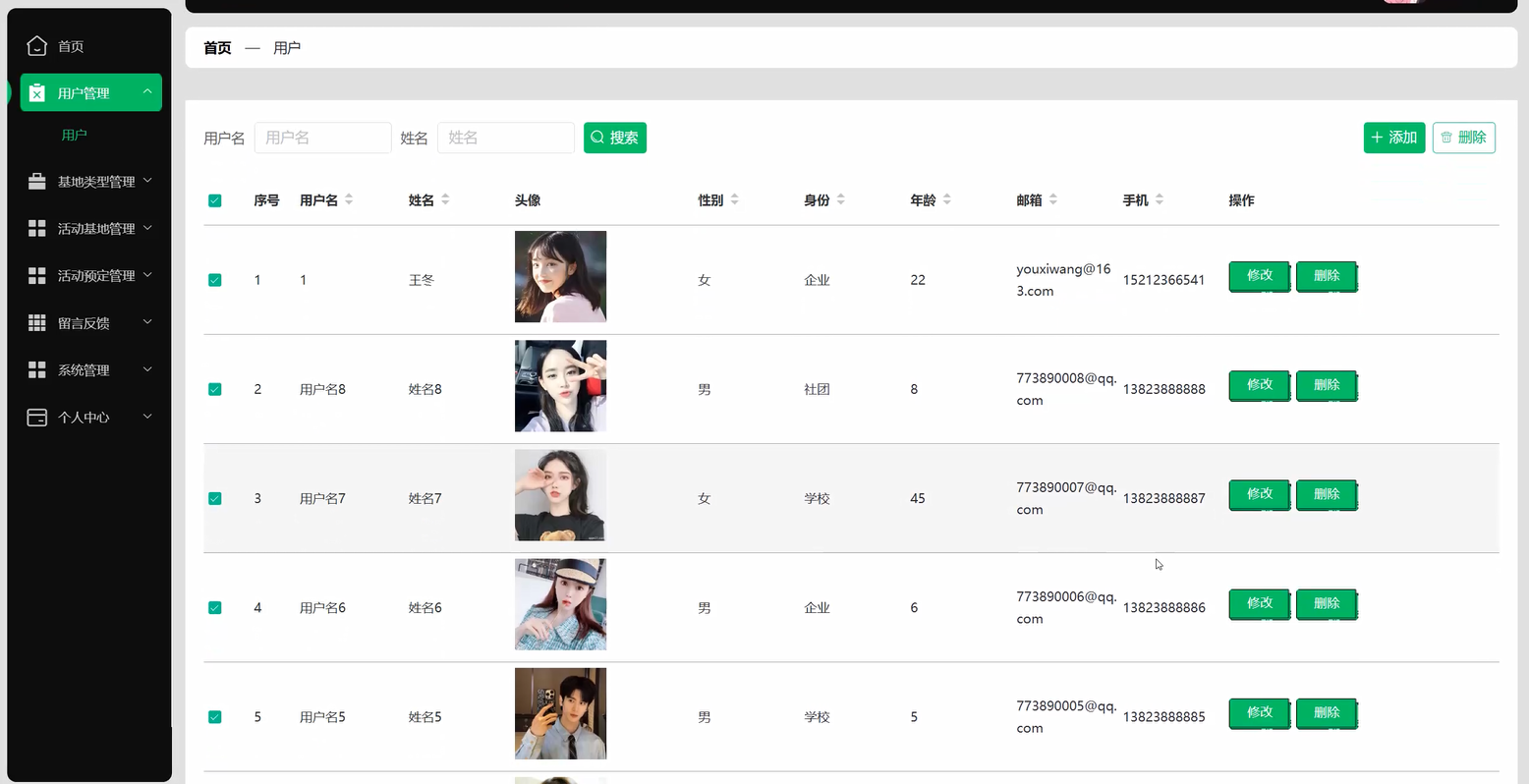The width and height of the screenshot is (1529, 784).
Task: Click the 序号 column header
Action: pyautogui.click(x=266, y=200)
